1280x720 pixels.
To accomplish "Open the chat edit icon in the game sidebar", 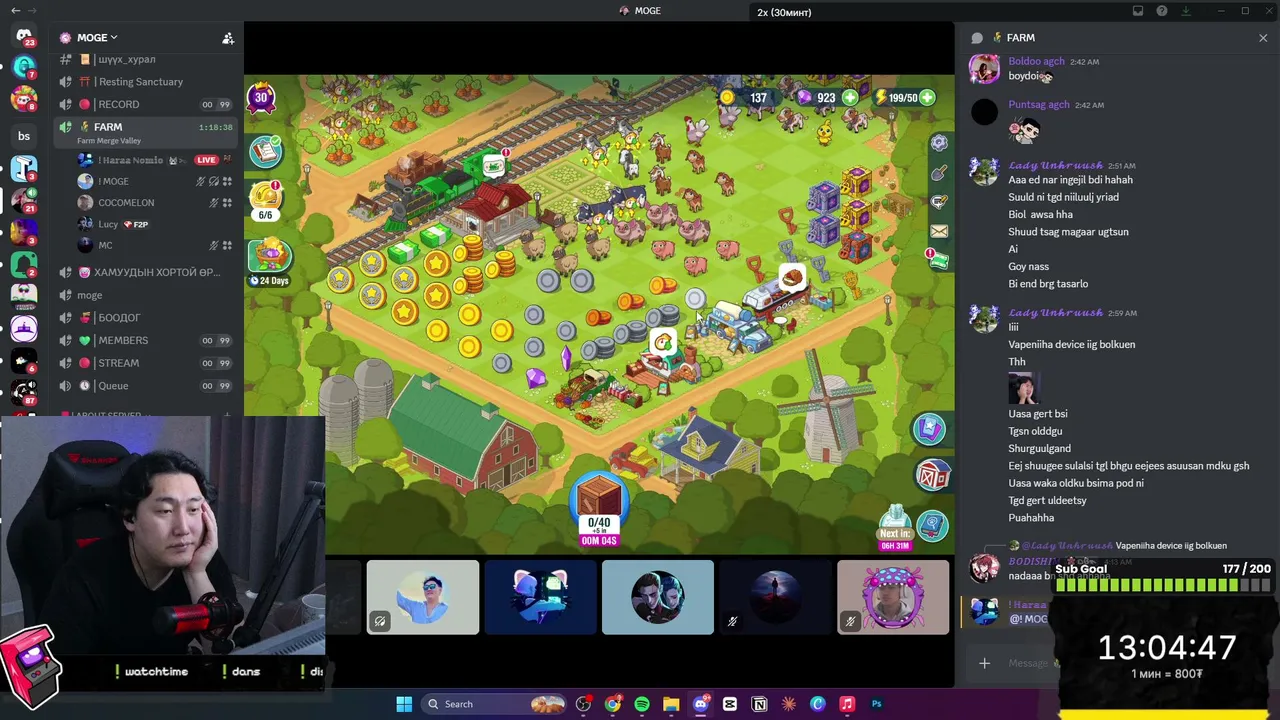I will coord(939,202).
